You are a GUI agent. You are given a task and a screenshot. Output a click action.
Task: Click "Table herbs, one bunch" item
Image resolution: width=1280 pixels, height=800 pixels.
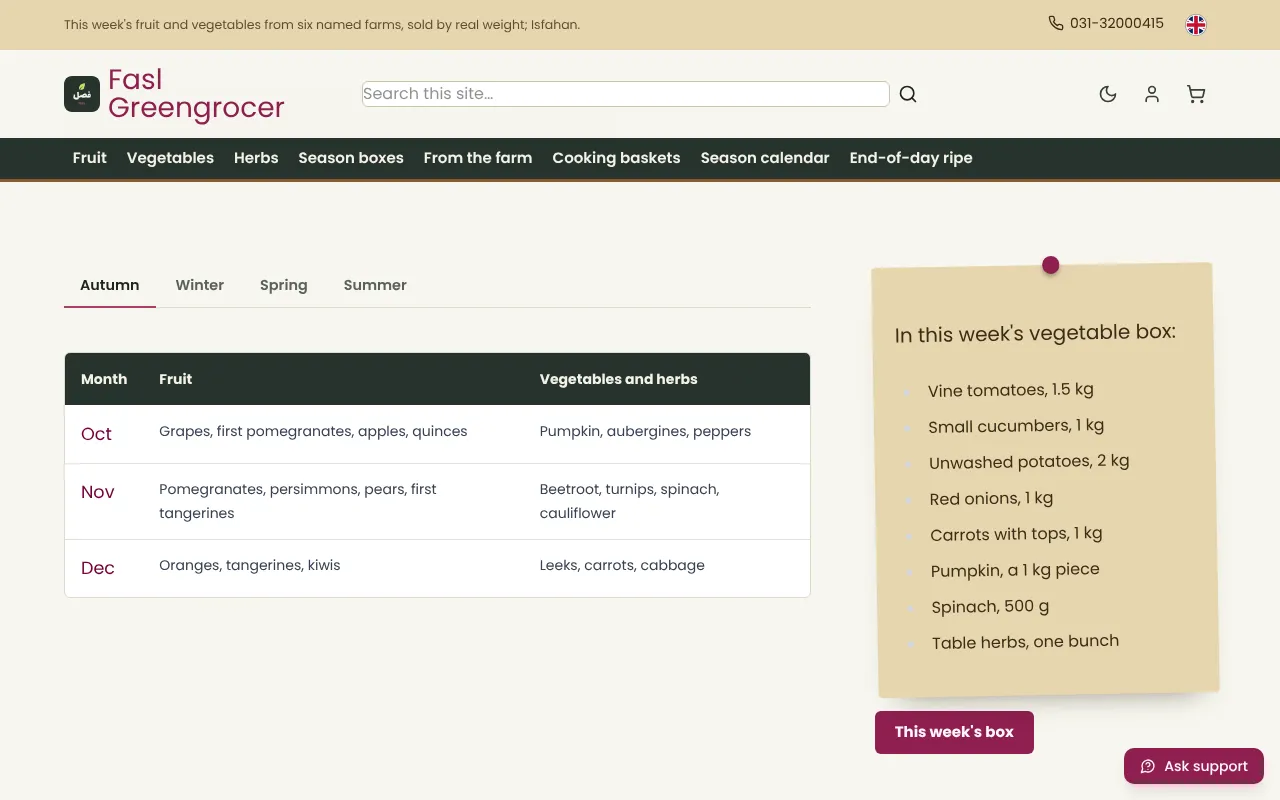point(1025,642)
